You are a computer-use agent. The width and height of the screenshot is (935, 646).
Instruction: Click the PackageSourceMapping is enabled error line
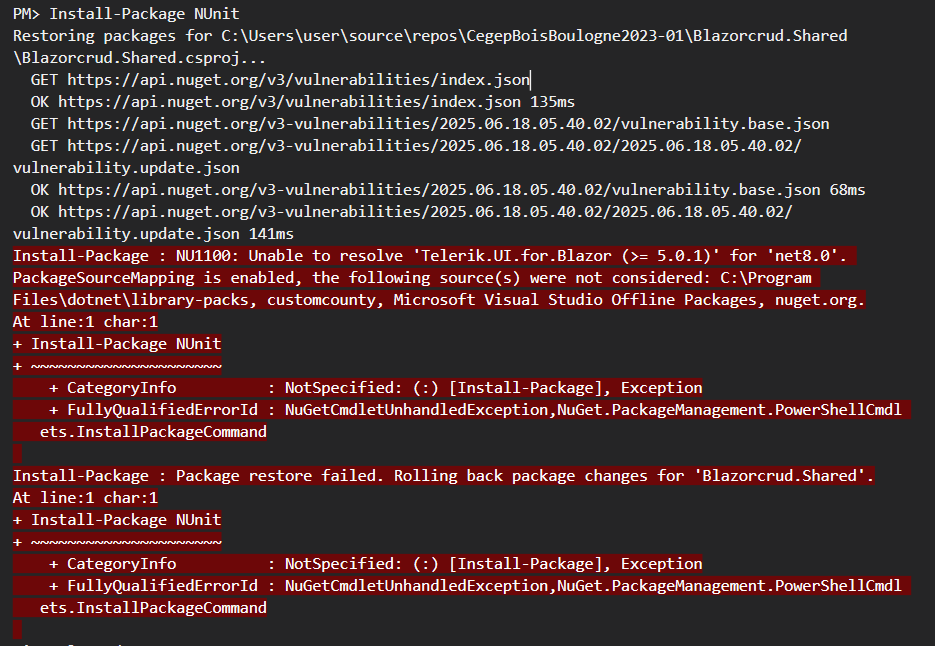coord(412,278)
